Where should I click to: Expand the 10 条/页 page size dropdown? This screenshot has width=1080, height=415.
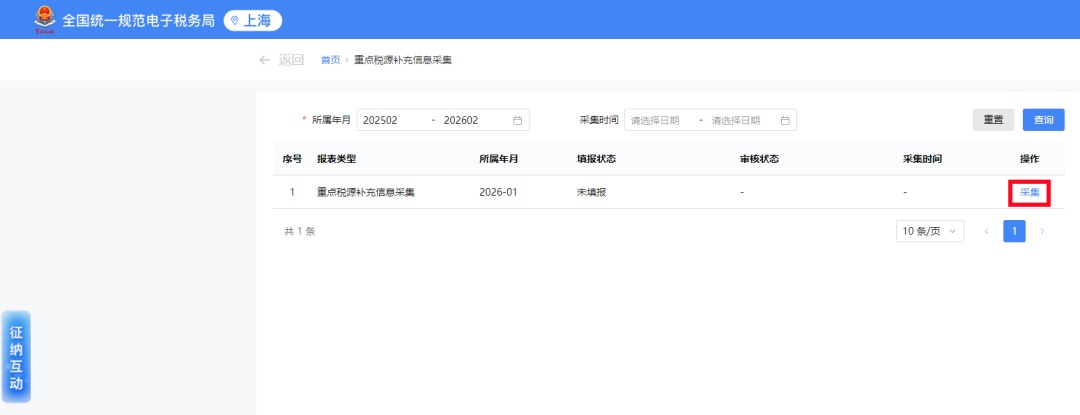930,231
